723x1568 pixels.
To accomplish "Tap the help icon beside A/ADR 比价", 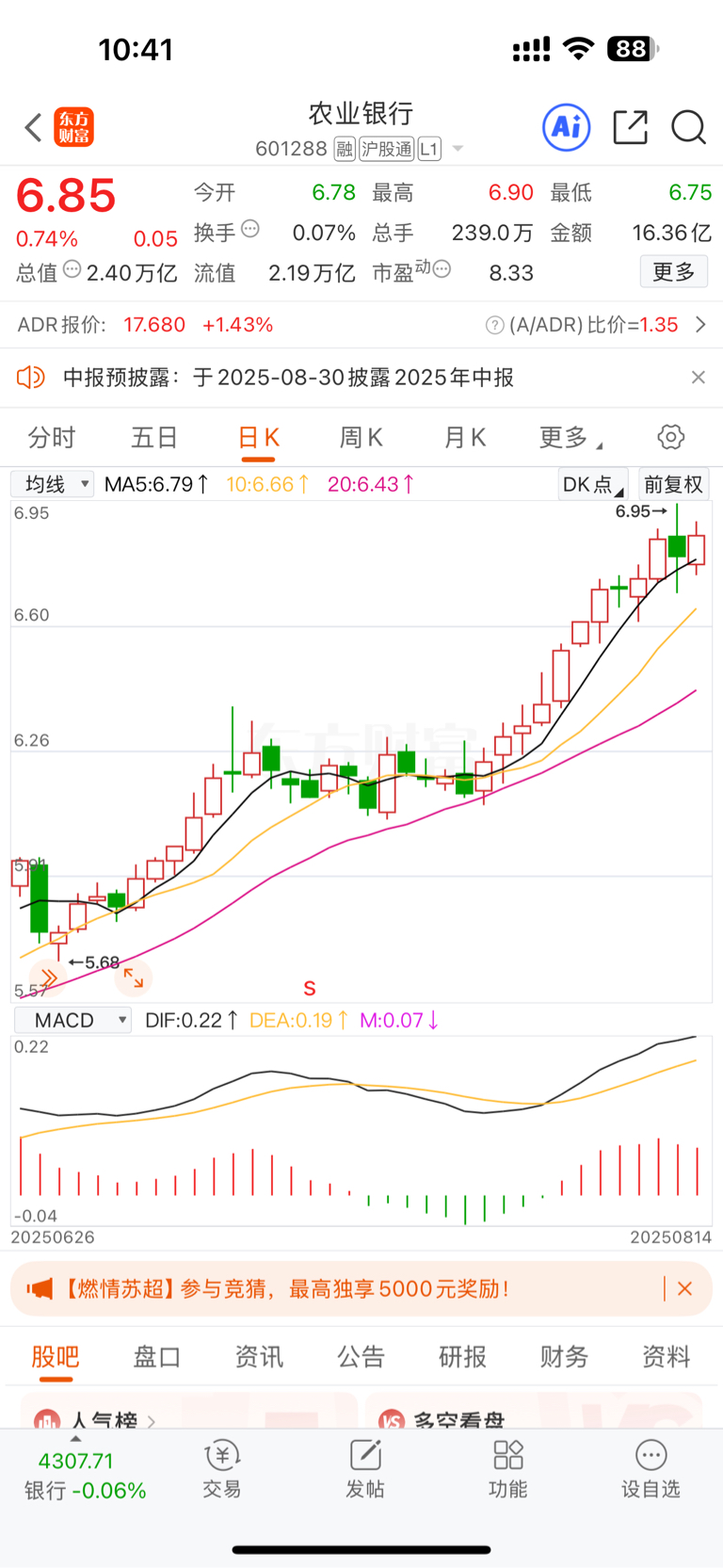I will pyautogui.click(x=494, y=325).
